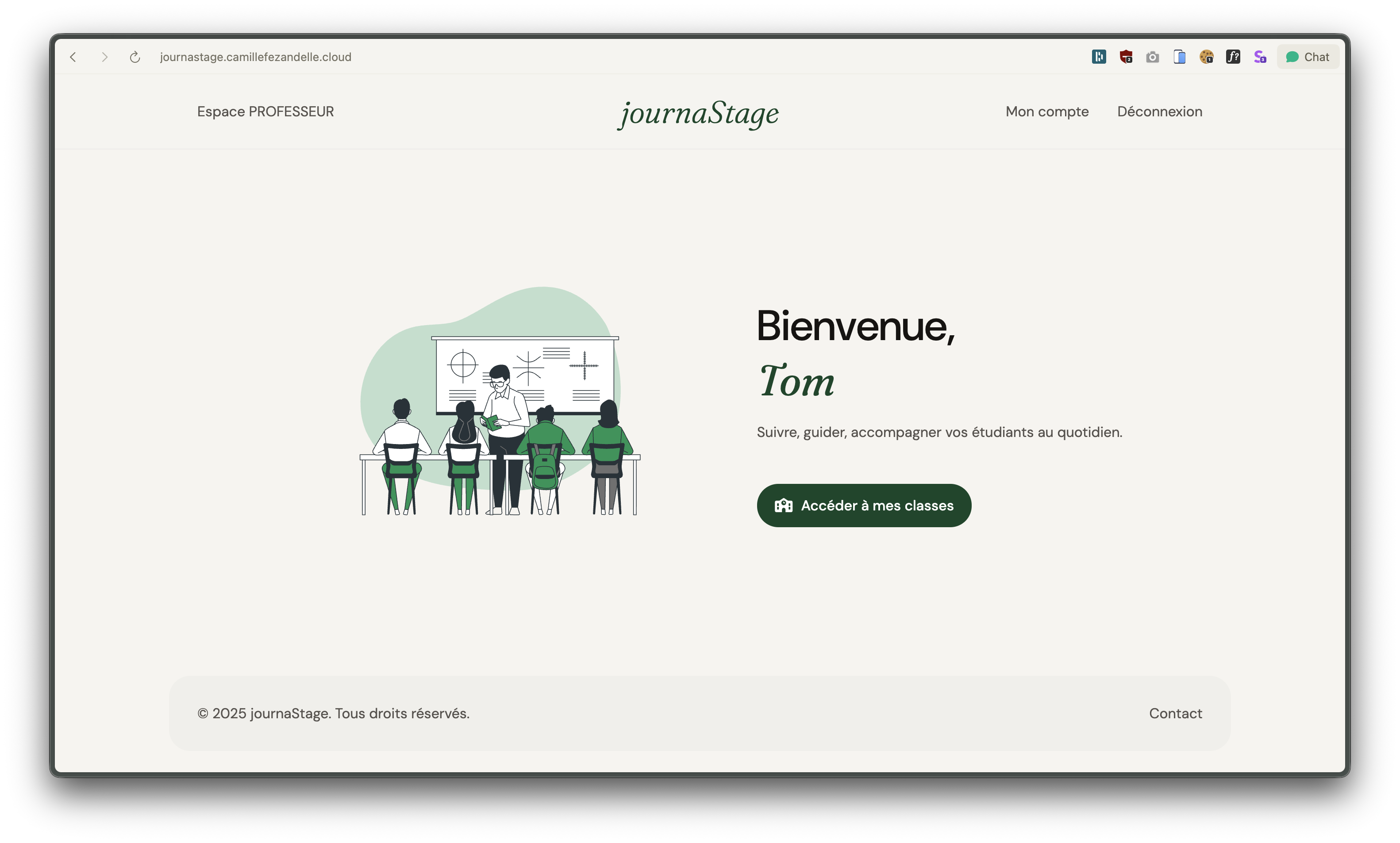Reload the page with refresh icon

pos(135,57)
